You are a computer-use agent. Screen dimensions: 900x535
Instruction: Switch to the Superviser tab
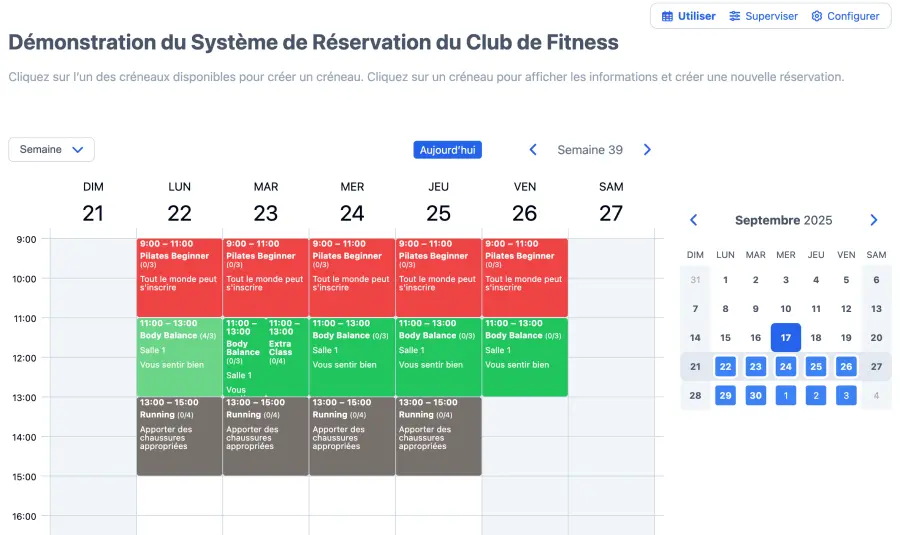763,16
